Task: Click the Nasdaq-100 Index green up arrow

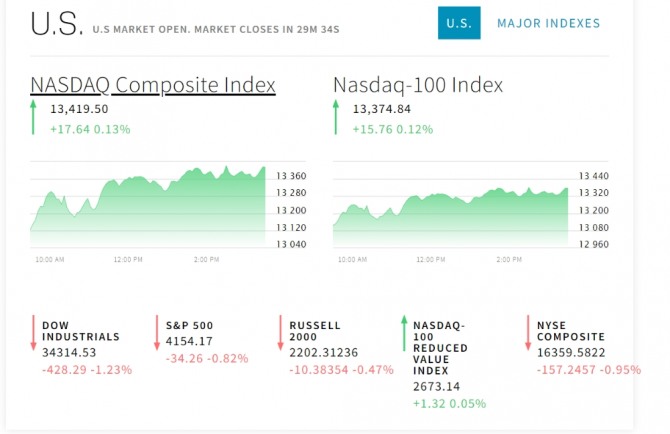Action: [337, 117]
